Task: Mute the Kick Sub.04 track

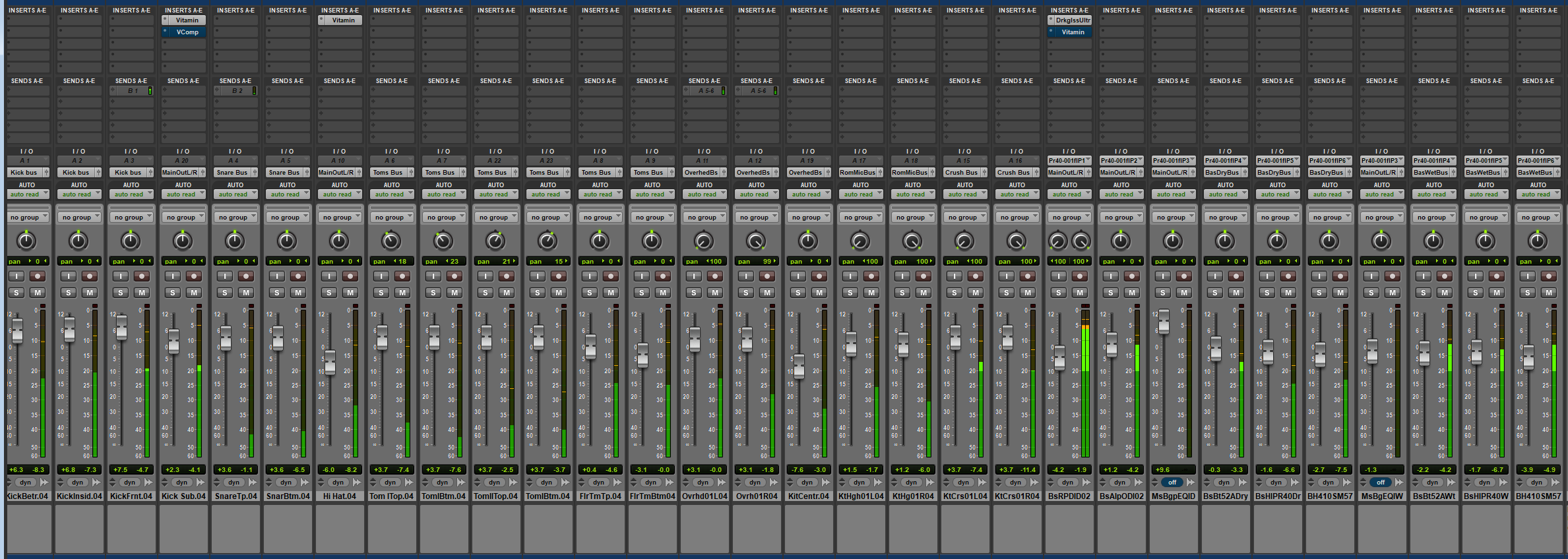Action: pos(193,293)
